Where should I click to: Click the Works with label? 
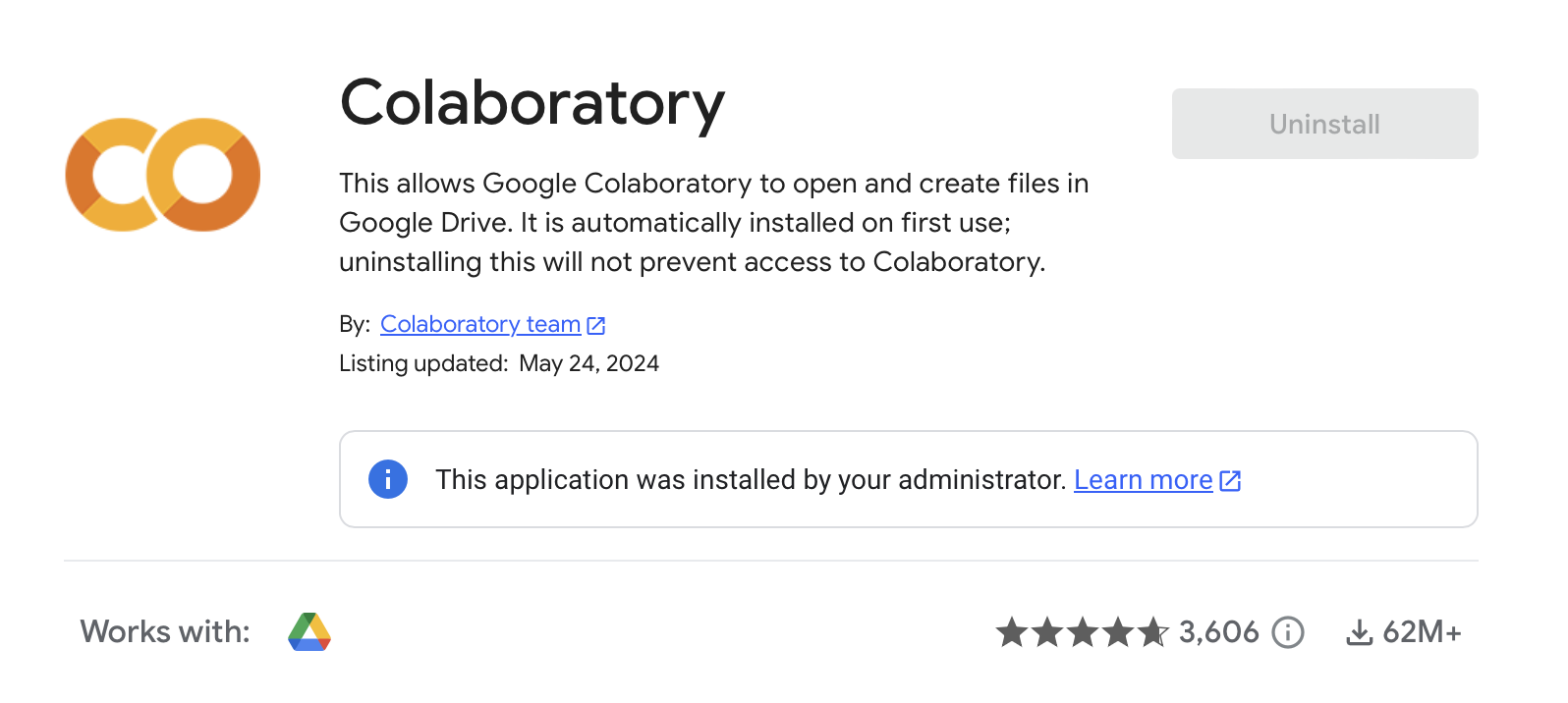[165, 631]
